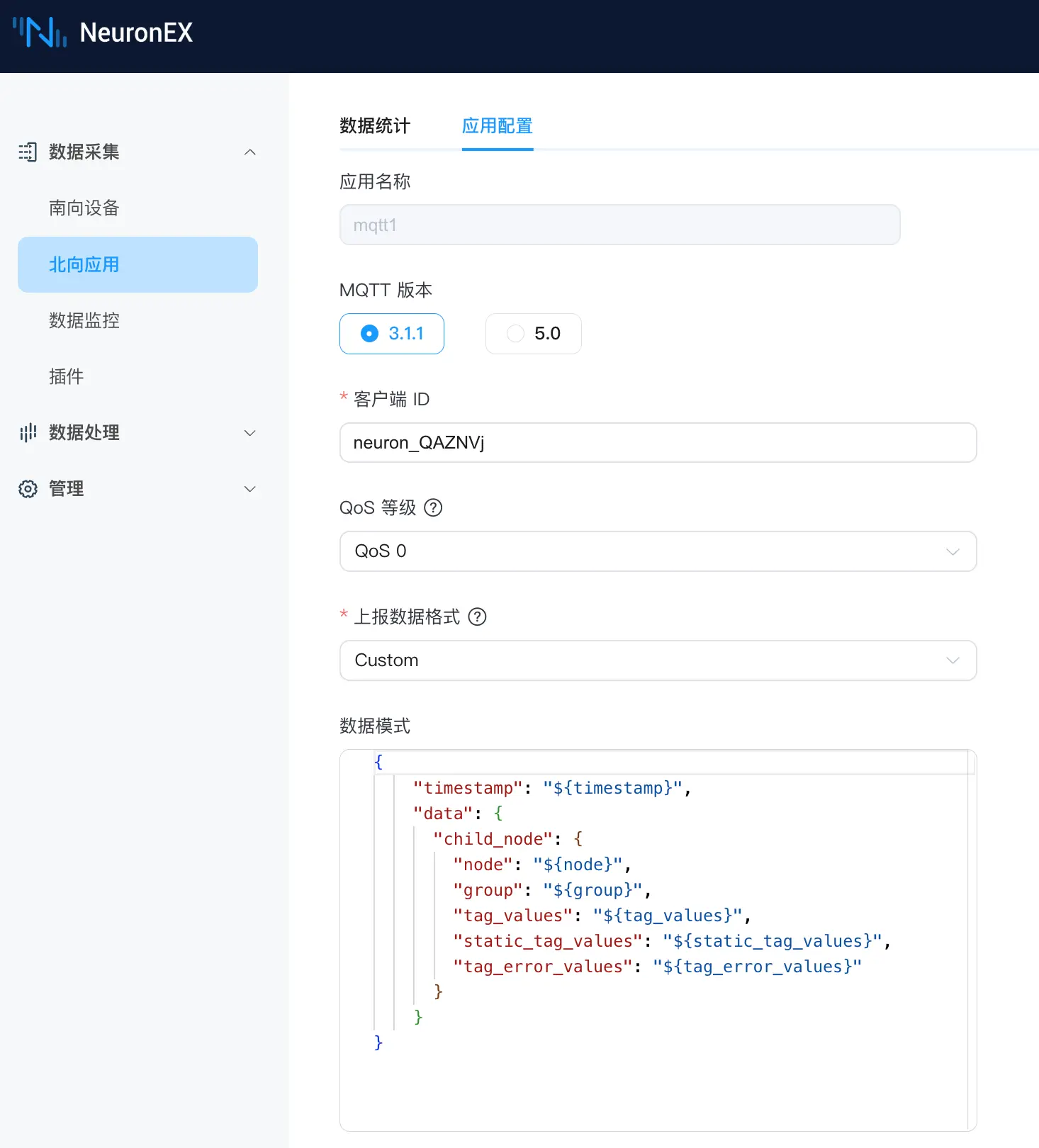Open the Custom data format dropdown
The image size is (1039, 1148).
click(658, 660)
